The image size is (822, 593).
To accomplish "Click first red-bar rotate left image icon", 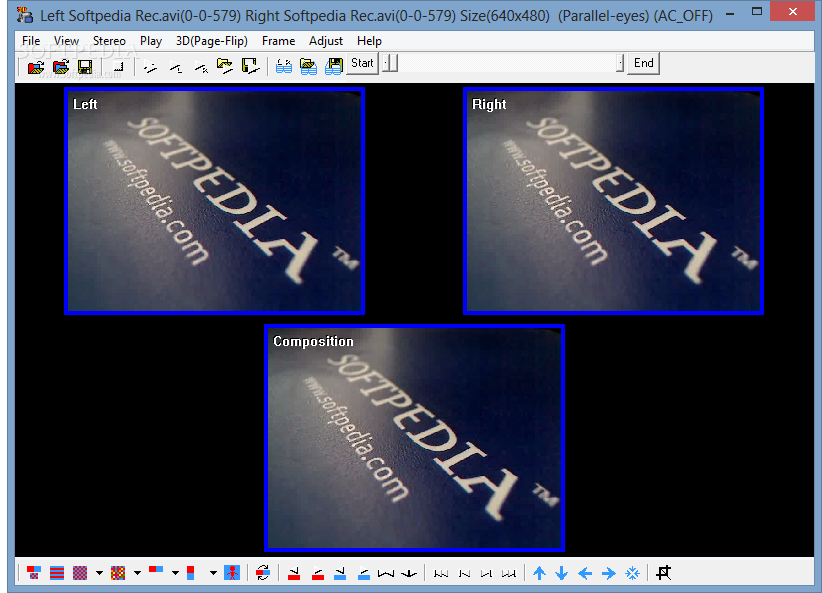I will [x=294, y=573].
